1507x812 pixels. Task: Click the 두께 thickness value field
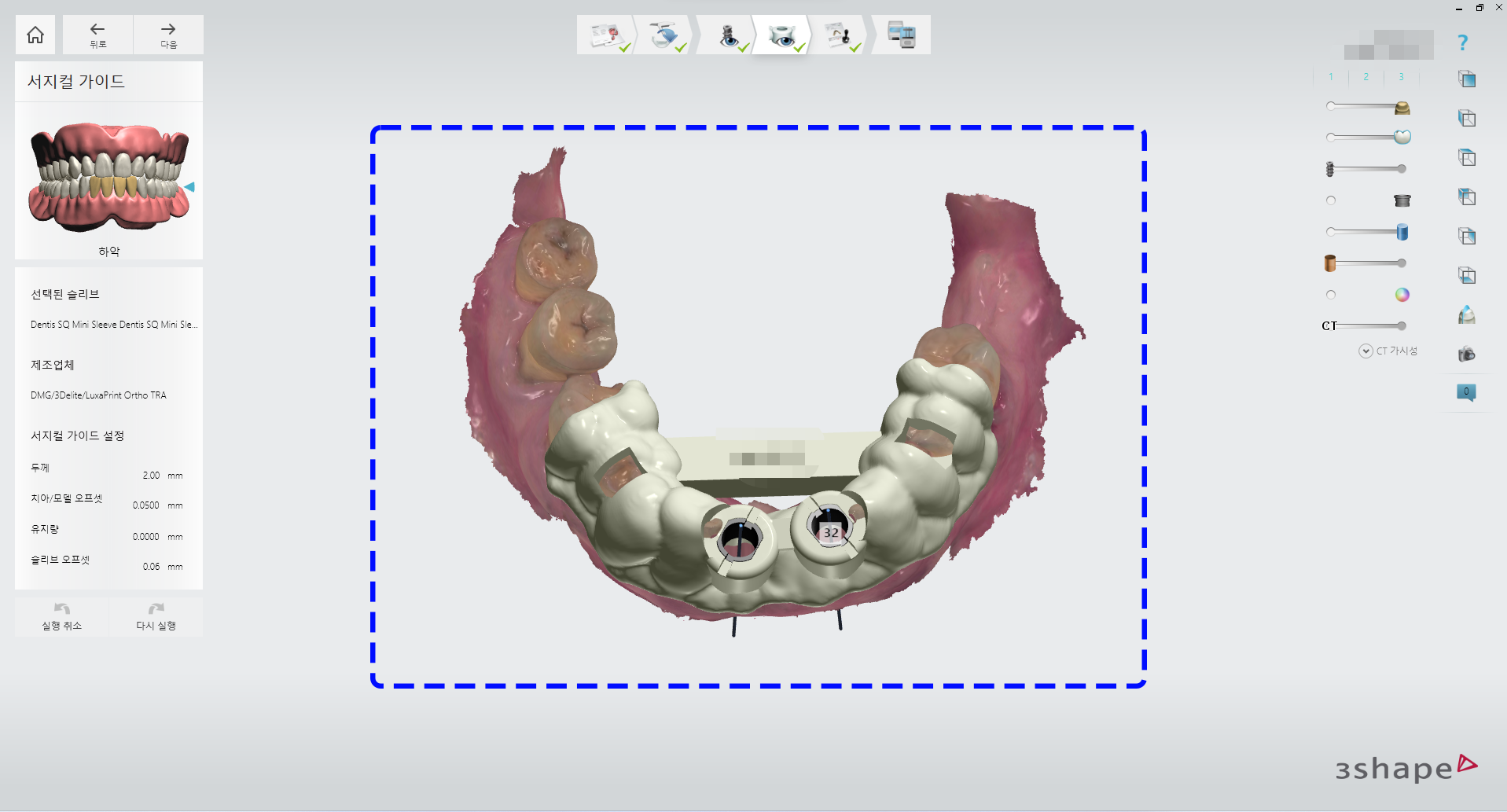[151, 476]
